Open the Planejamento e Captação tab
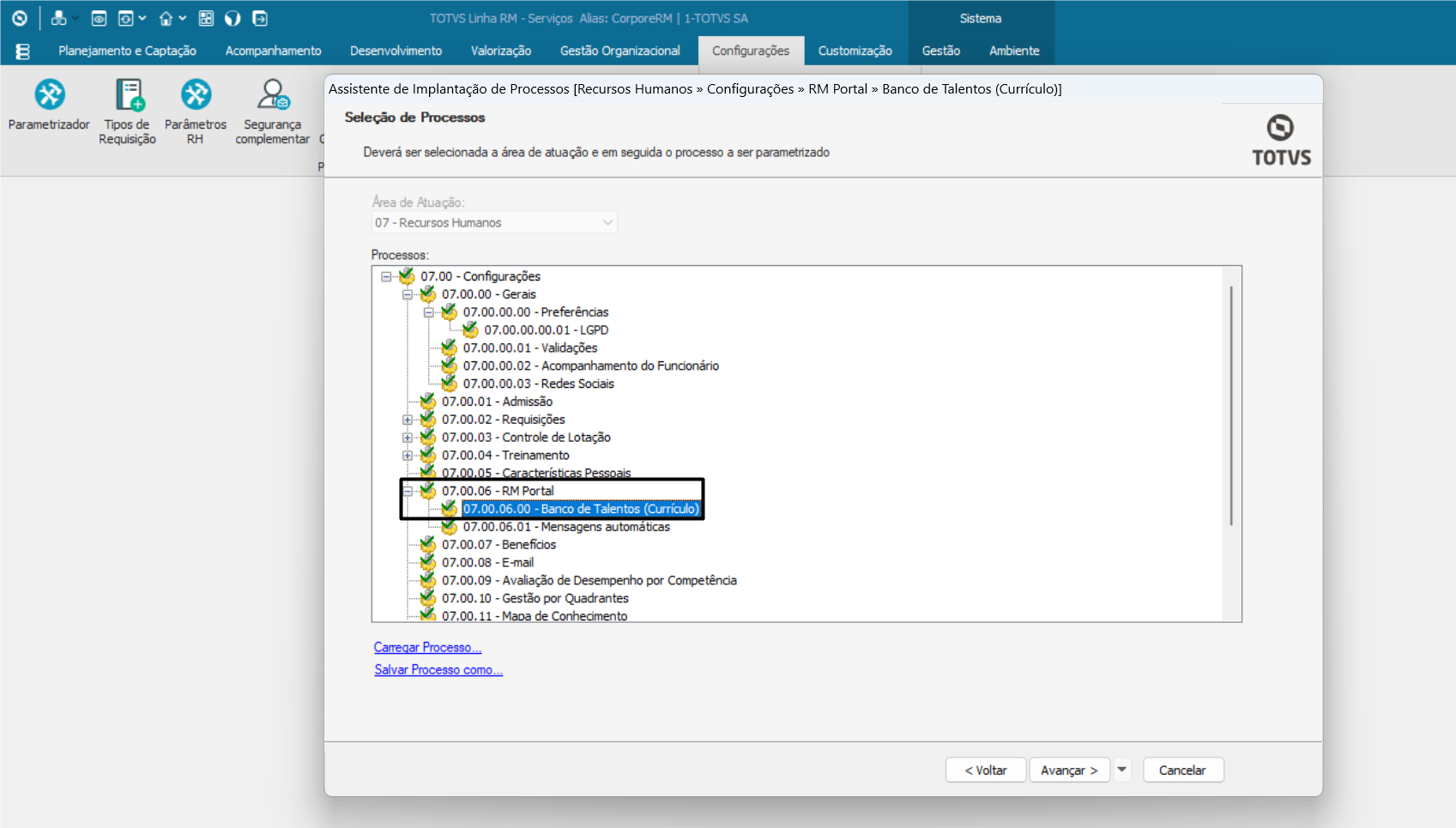The width and height of the screenshot is (1456, 828). click(127, 51)
